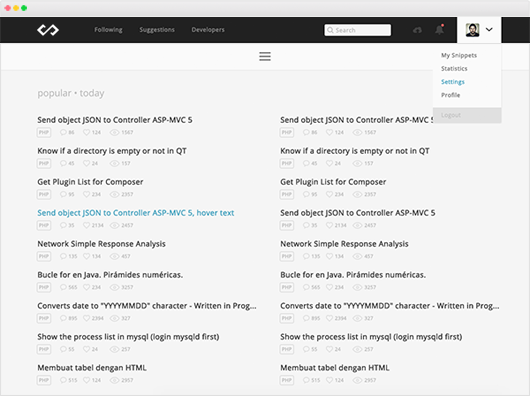Open Show the process list in mysql, left column

tap(128, 337)
